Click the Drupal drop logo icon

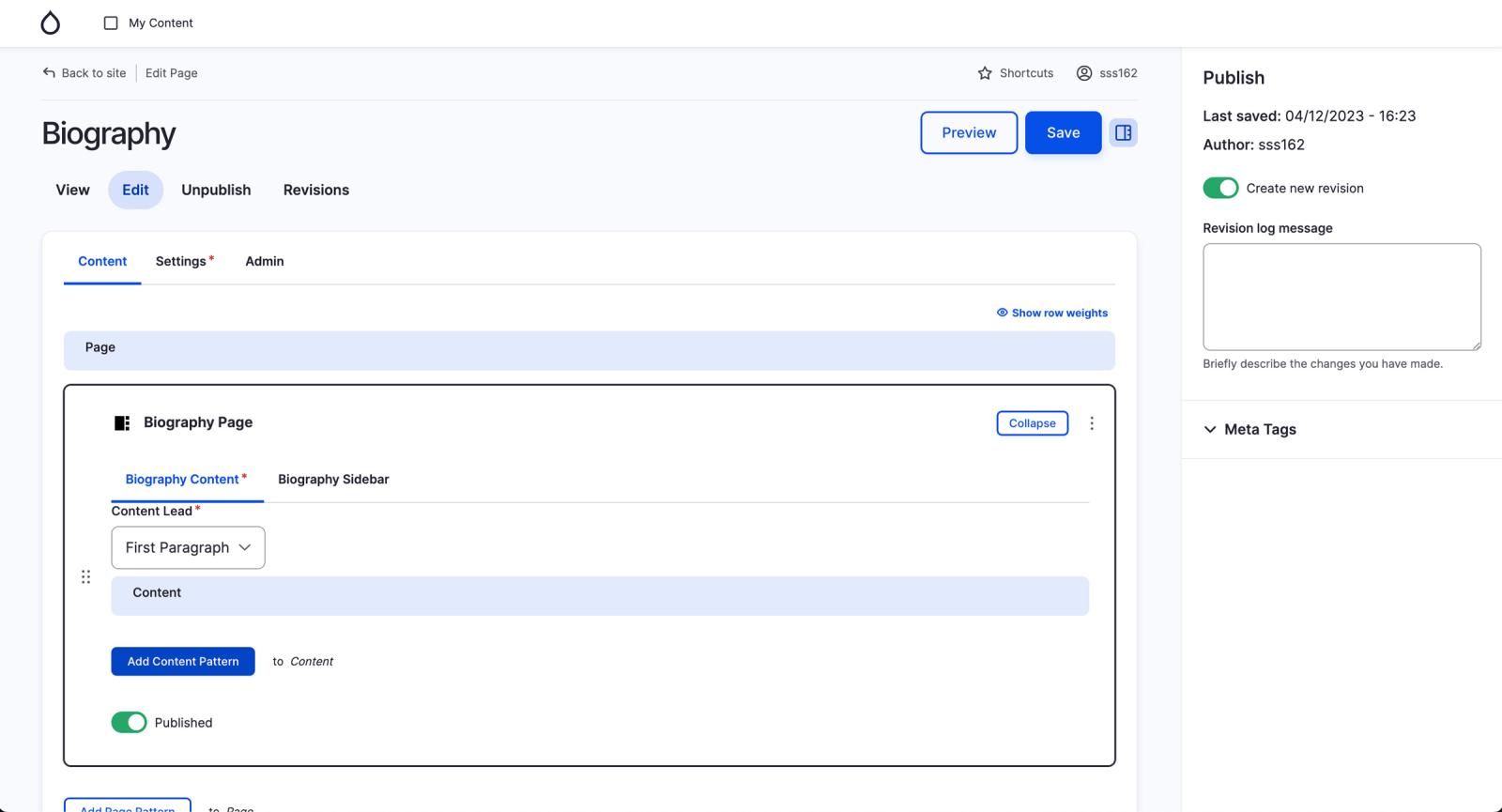[x=51, y=23]
